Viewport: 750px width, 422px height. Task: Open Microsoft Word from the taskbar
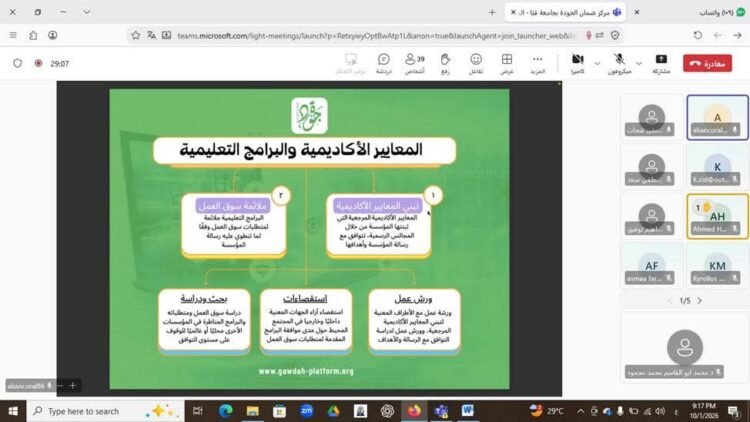[467, 411]
